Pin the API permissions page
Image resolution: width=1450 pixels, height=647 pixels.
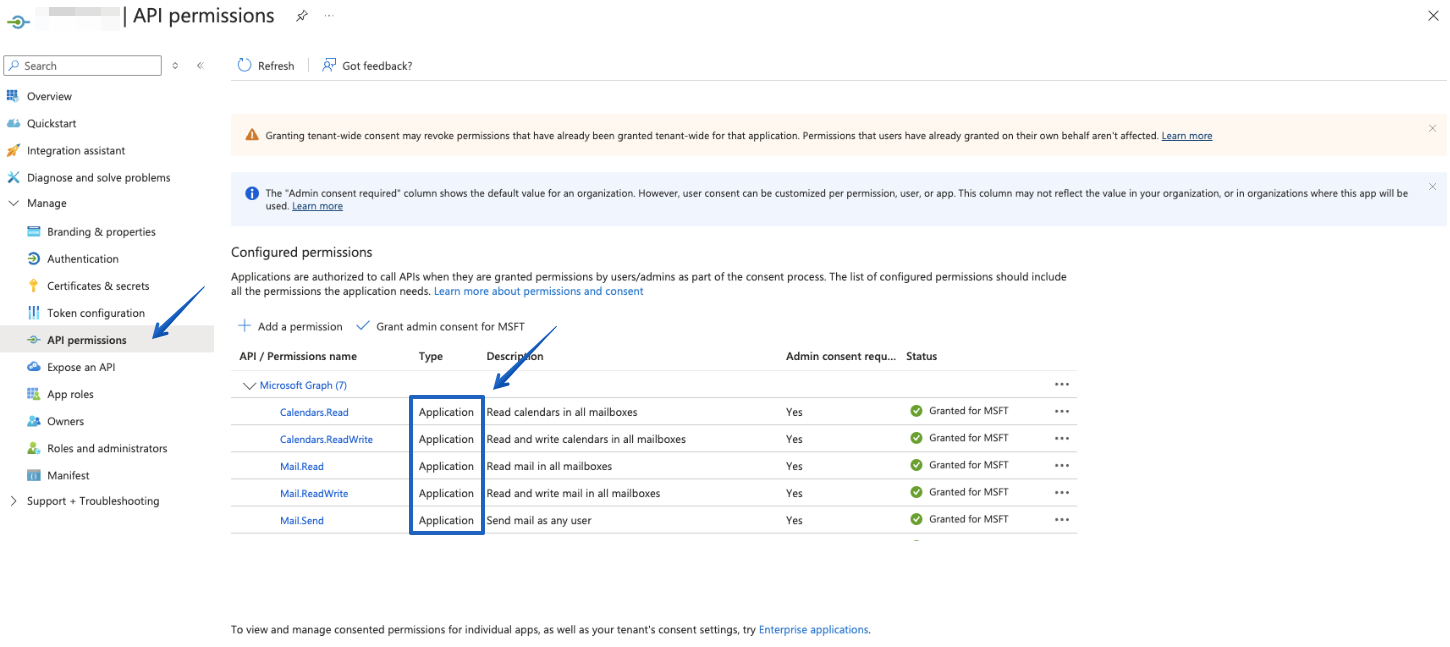302,16
